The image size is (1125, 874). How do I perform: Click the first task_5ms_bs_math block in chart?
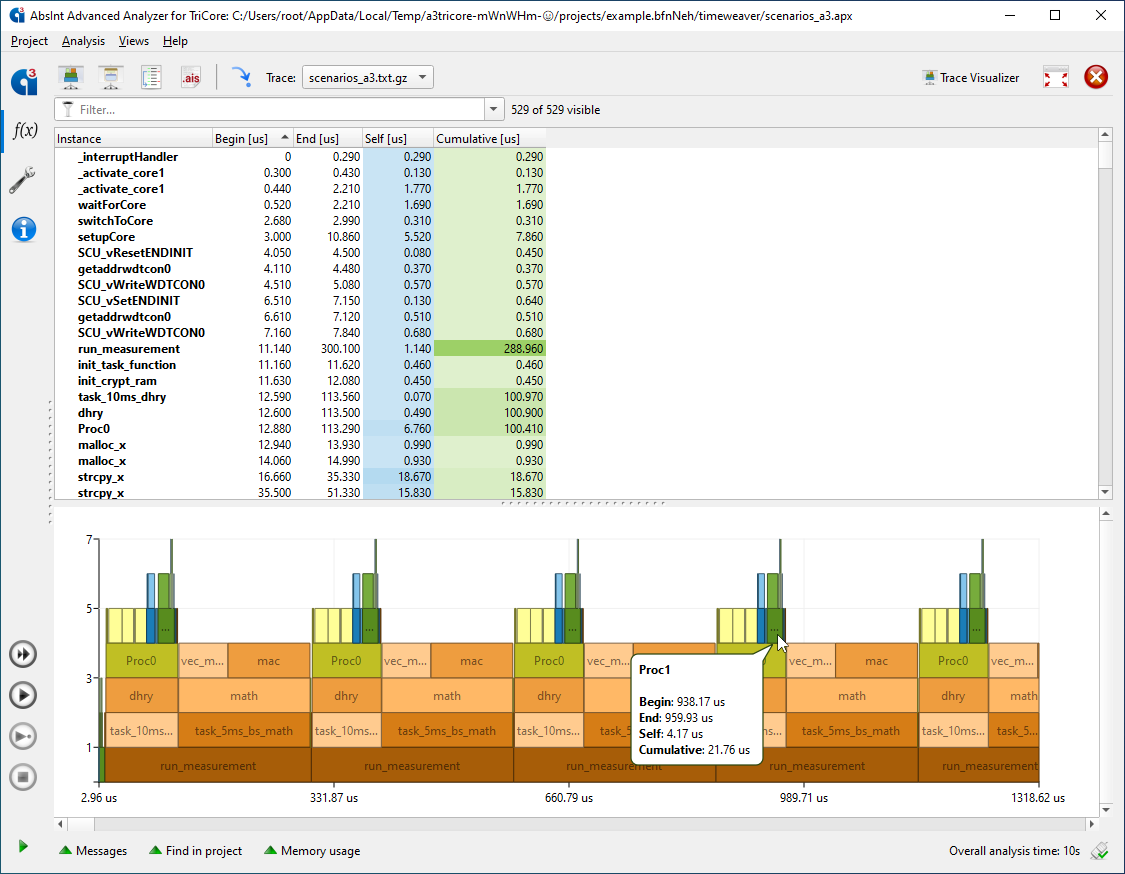pyautogui.click(x=244, y=730)
